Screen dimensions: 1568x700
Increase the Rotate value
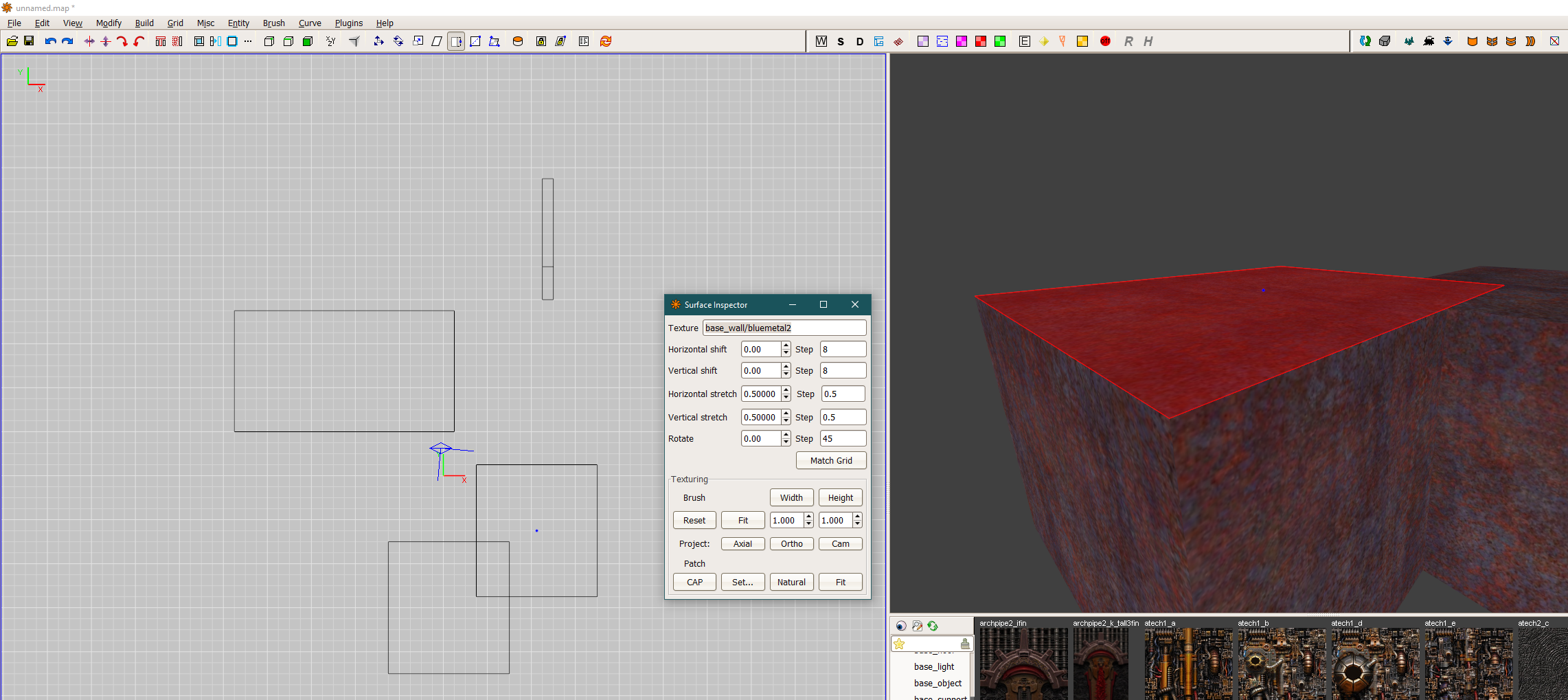786,435
